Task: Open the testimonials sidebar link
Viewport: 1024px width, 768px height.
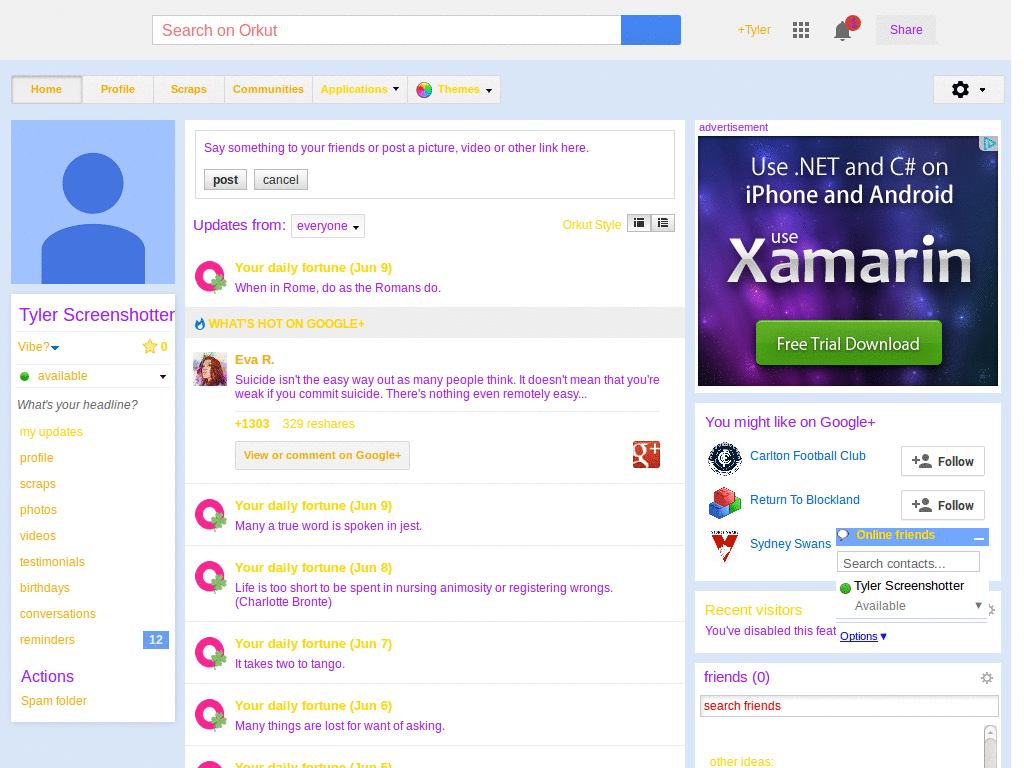Action: click(52, 562)
